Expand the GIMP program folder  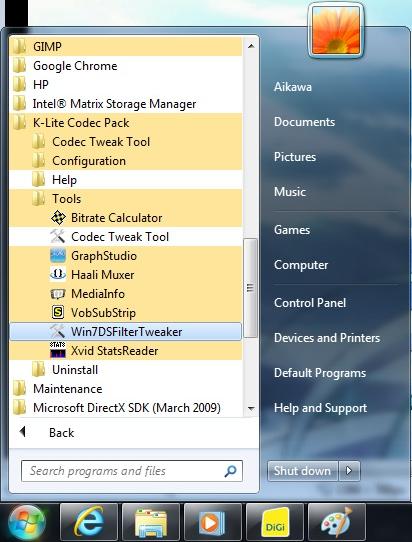pos(126,47)
